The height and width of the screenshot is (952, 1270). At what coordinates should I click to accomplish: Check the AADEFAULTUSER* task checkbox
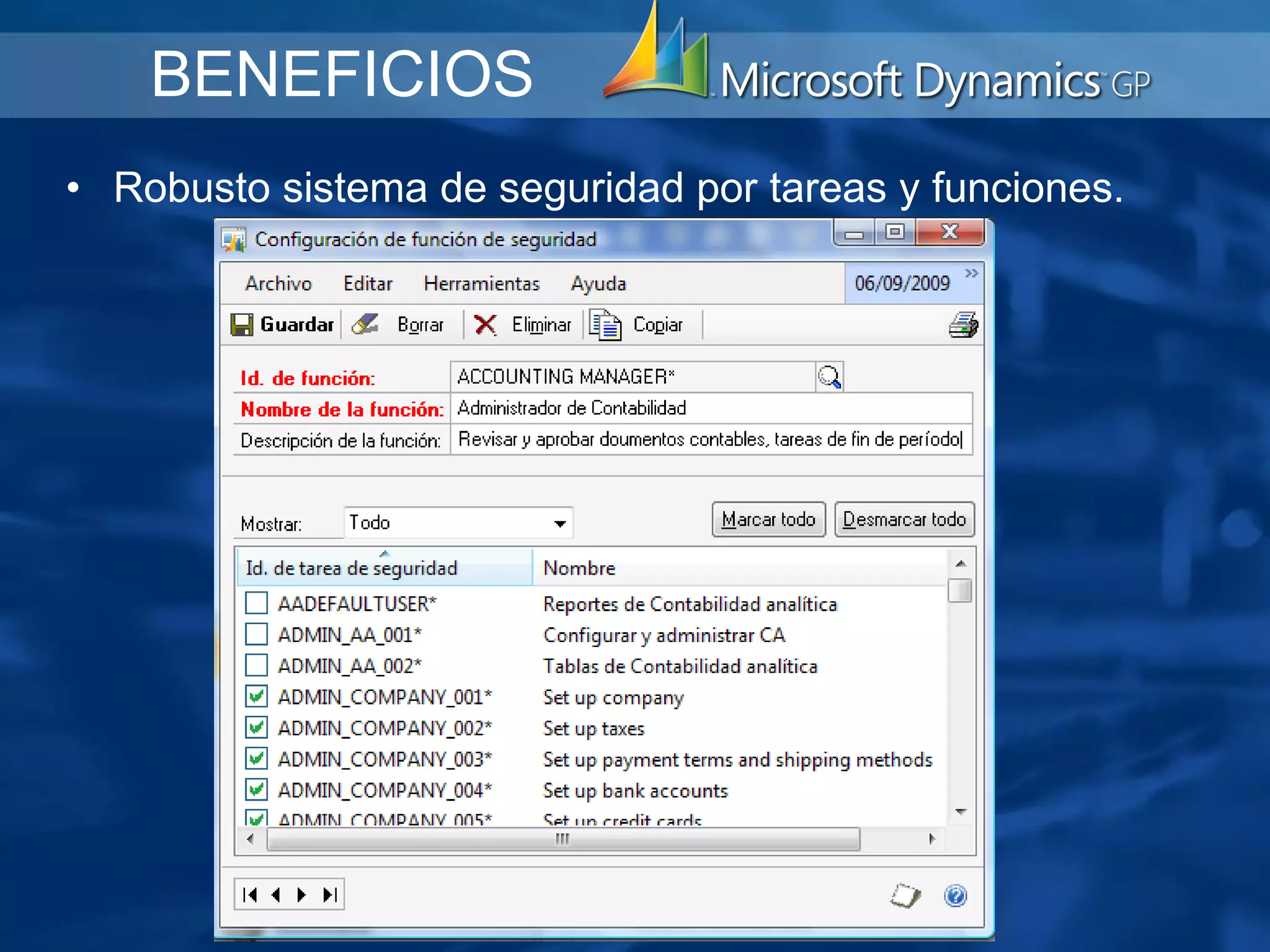(x=256, y=603)
